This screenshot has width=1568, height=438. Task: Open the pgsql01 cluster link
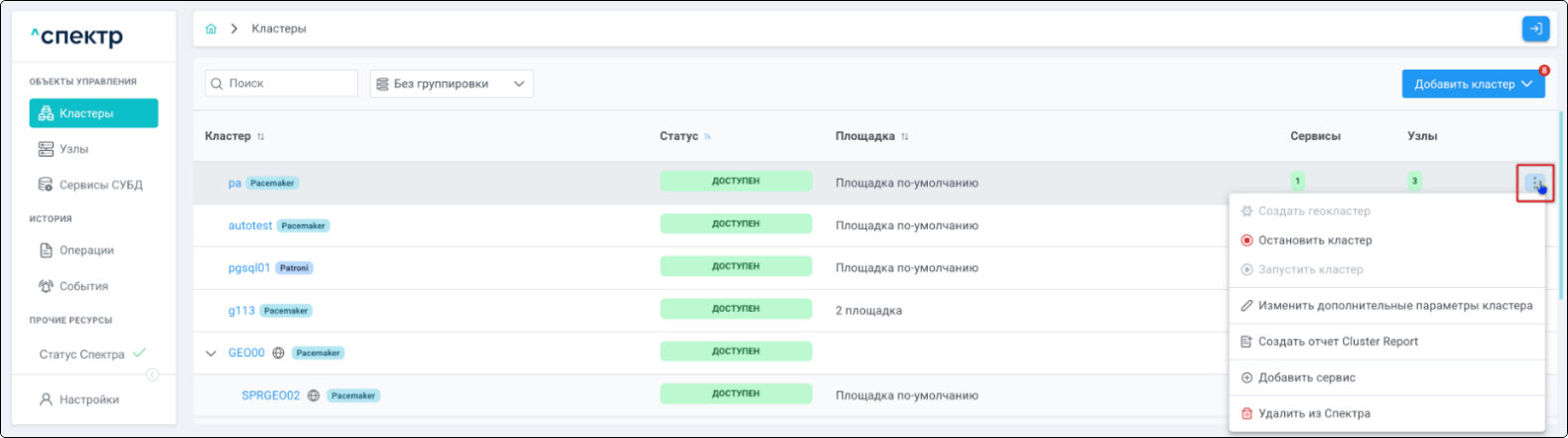249,268
